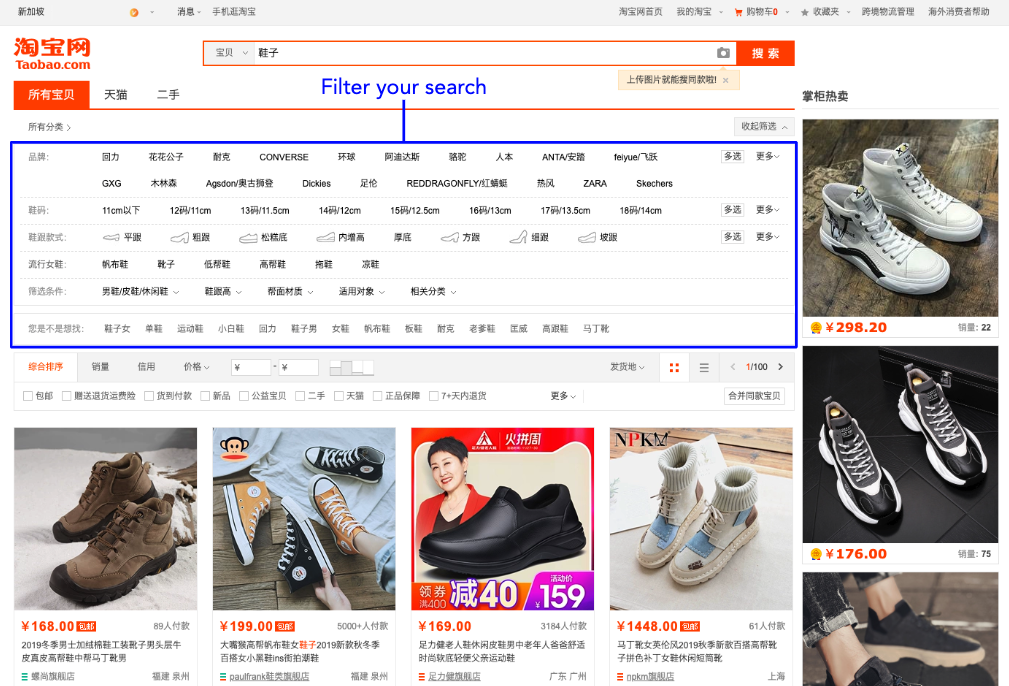Sort by 信用
This screenshot has width=1009, height=686.
click(146, 367)
